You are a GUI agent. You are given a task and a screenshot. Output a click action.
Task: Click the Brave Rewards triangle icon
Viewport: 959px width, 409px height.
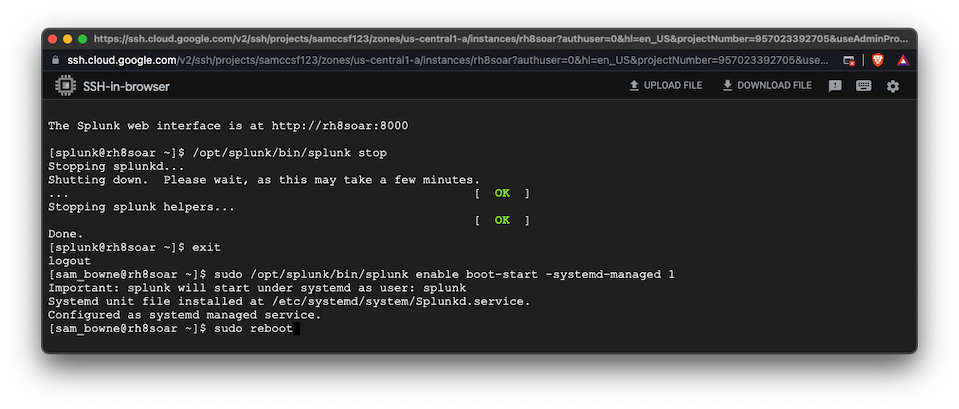903,60
